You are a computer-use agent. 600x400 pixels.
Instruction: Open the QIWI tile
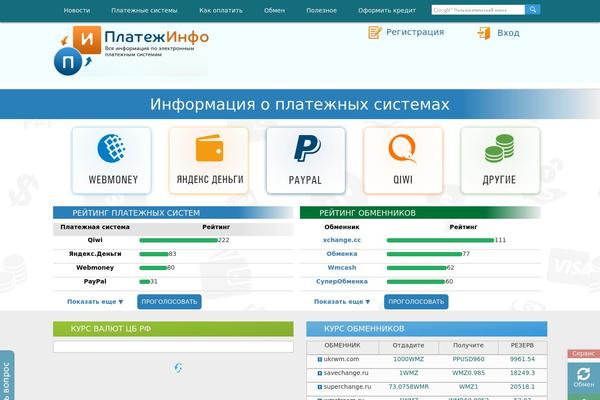[x=403, y=161]
